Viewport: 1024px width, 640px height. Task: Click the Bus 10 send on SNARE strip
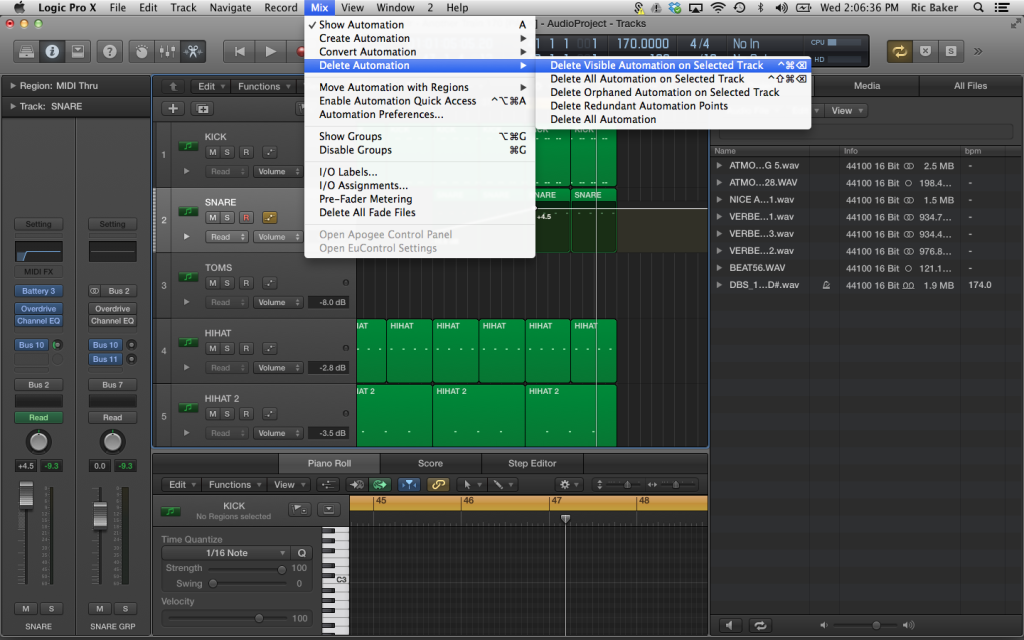point(31,345)
